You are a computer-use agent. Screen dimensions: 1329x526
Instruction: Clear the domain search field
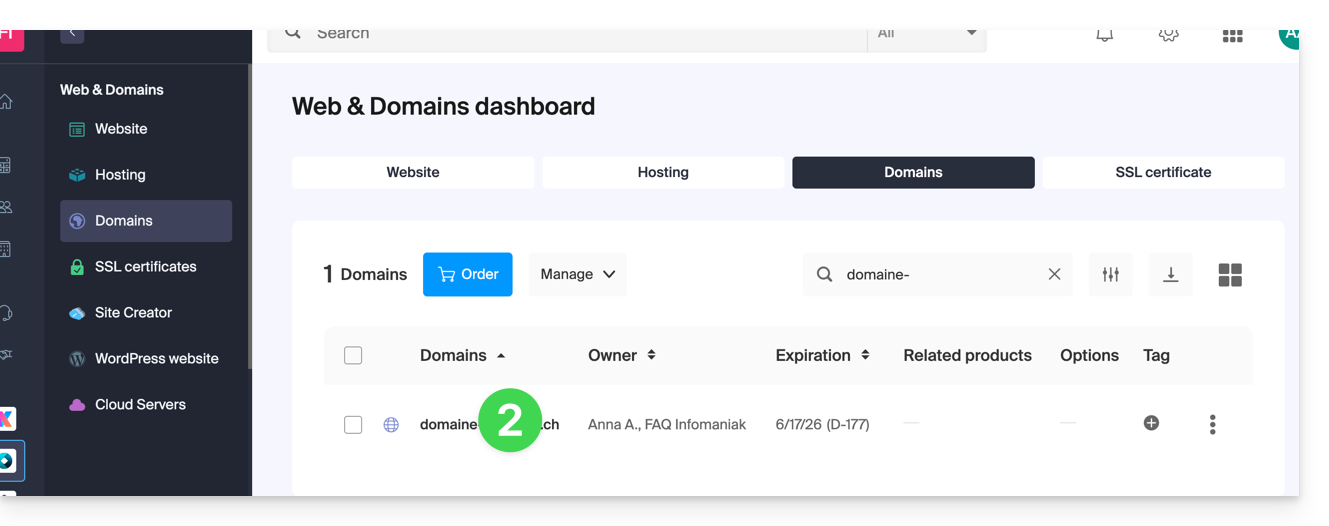click(x=1054, y=274)
